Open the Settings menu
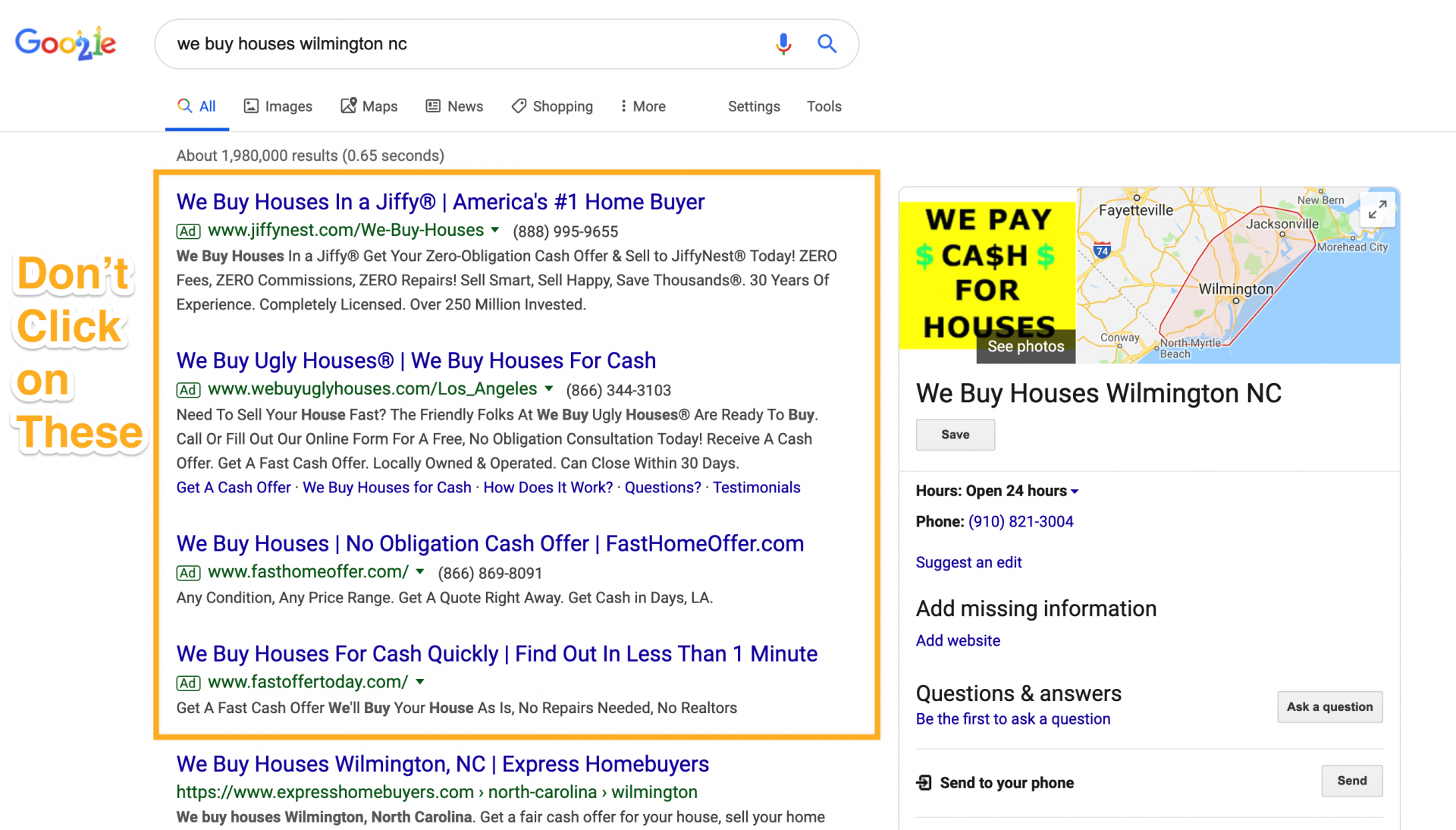 [754, 106]
